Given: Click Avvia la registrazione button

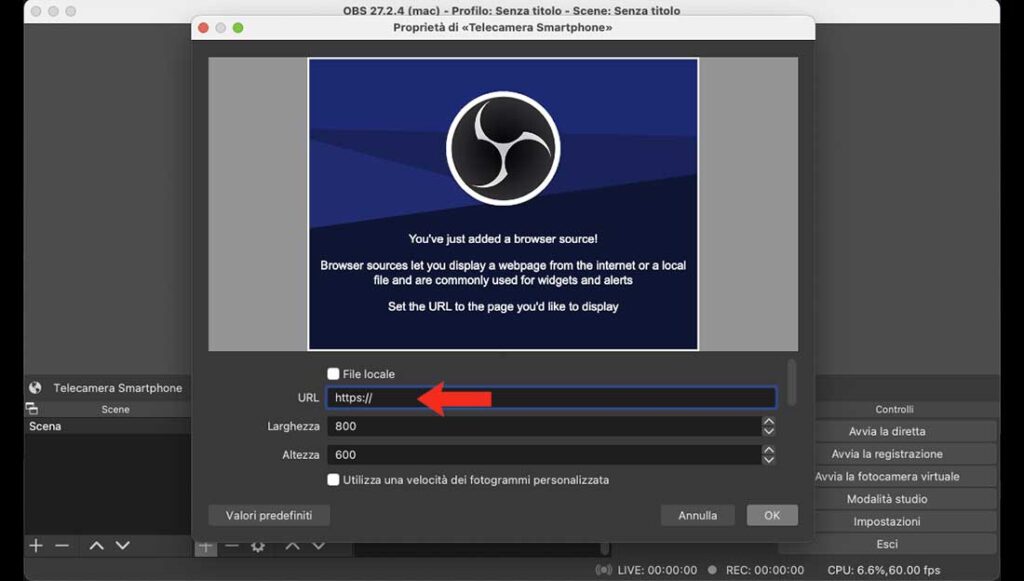Looking at the screenshot, I should point(905,454).
